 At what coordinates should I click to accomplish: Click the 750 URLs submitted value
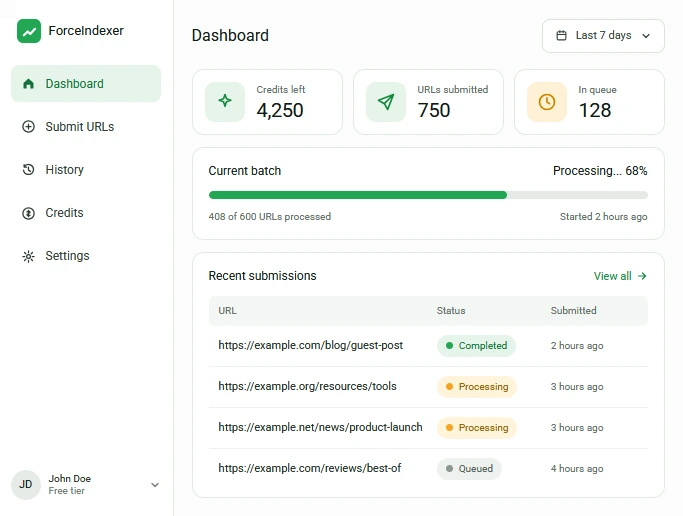coord(433,110)
